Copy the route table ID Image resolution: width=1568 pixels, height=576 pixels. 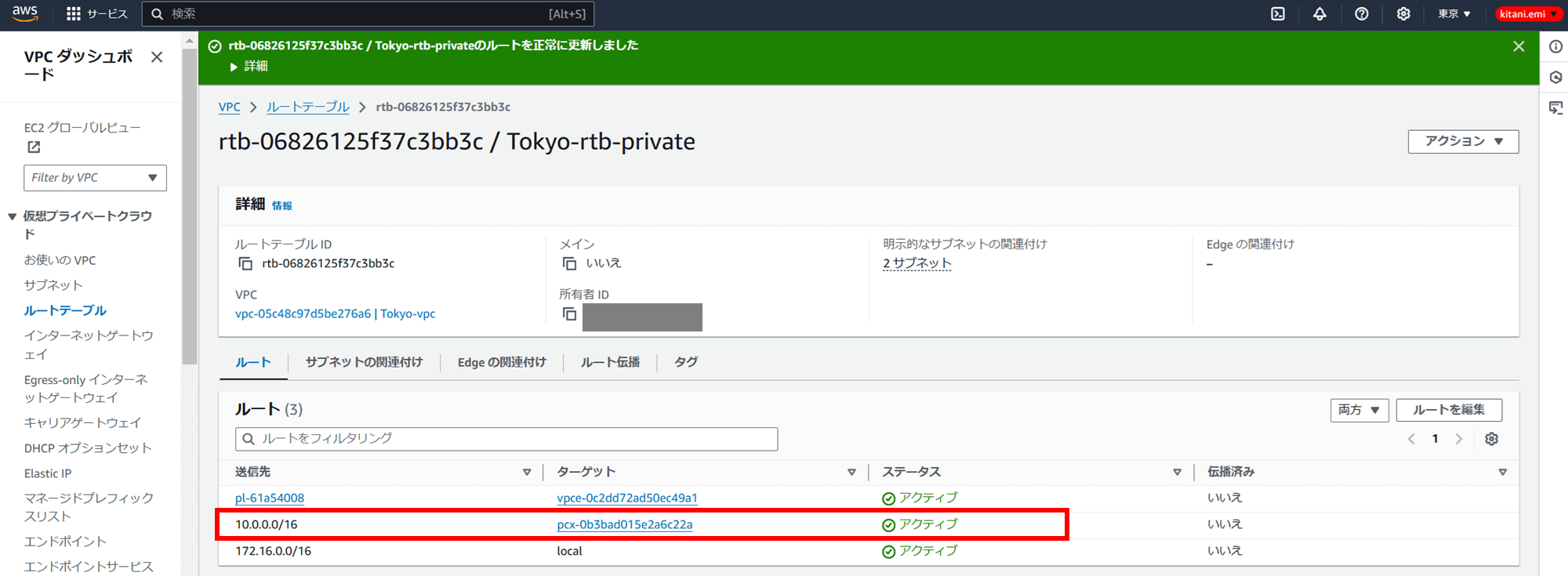pyautogui.click(x=245, y=264)
